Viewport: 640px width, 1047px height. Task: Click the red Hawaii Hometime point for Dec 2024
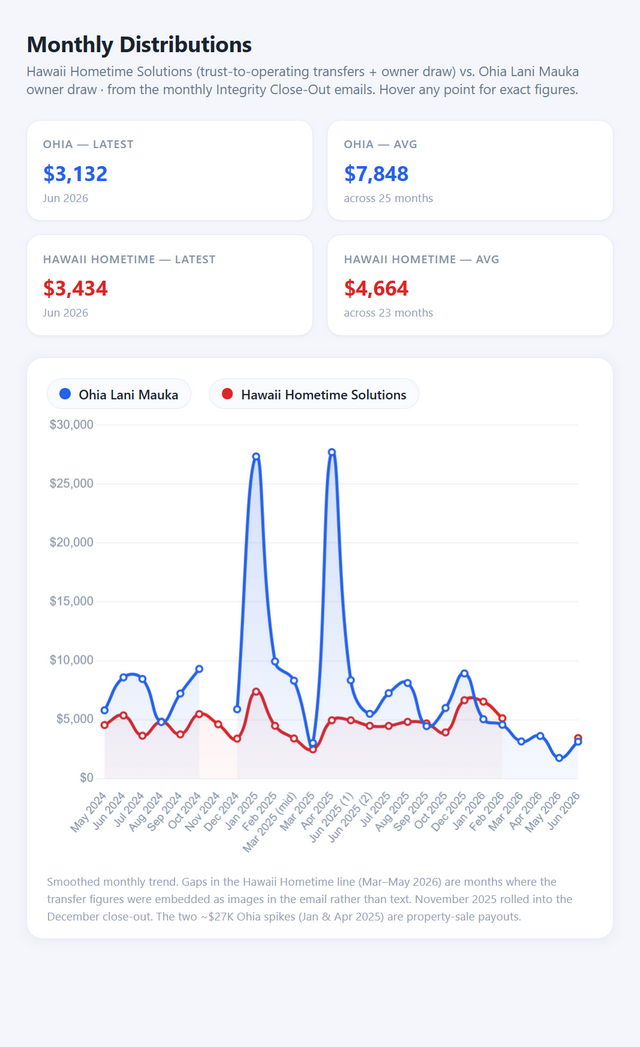coord(237,739)
